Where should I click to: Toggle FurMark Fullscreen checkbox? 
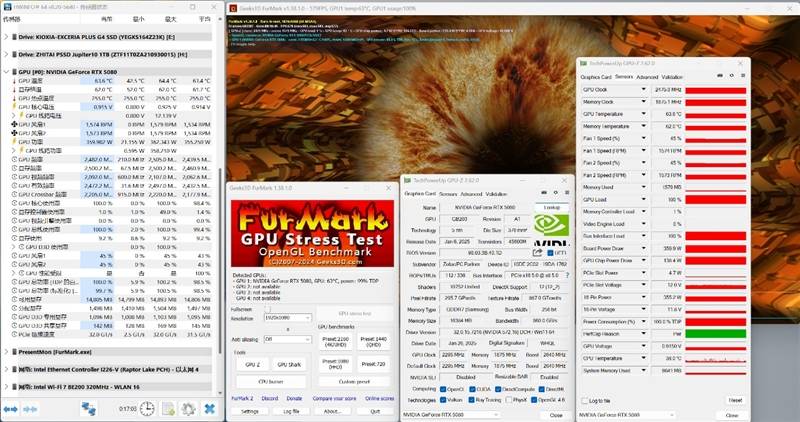(267, 309)
